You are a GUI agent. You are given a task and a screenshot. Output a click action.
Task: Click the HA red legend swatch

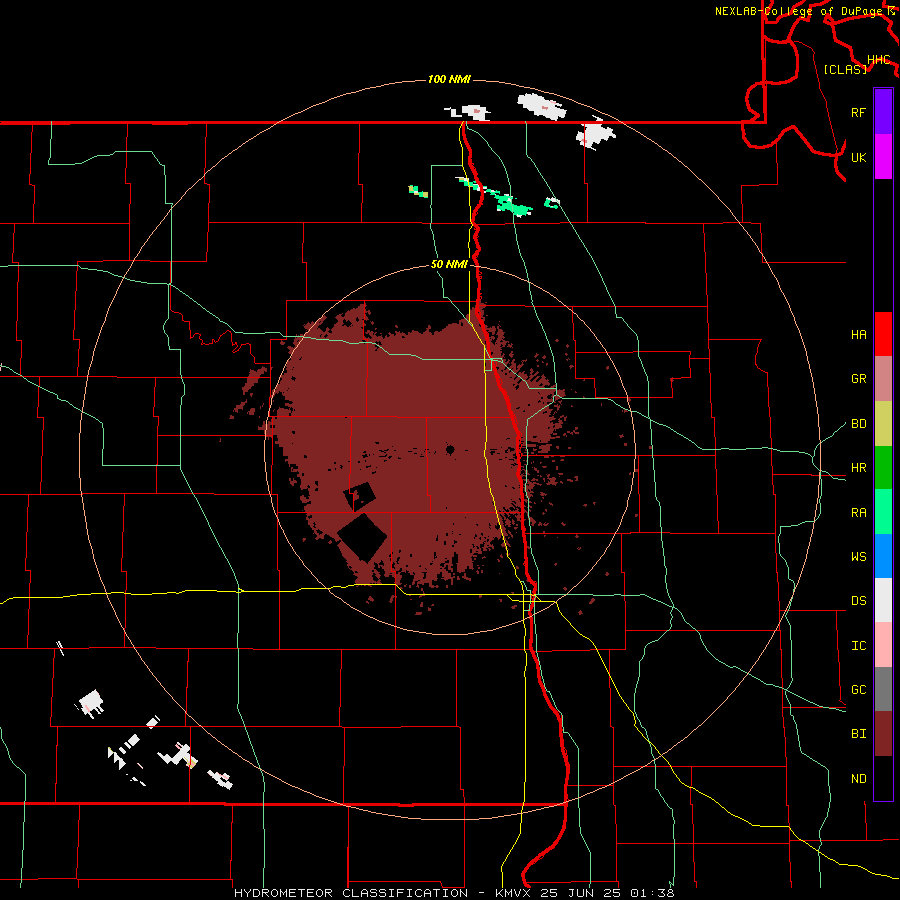click(883, 334)
